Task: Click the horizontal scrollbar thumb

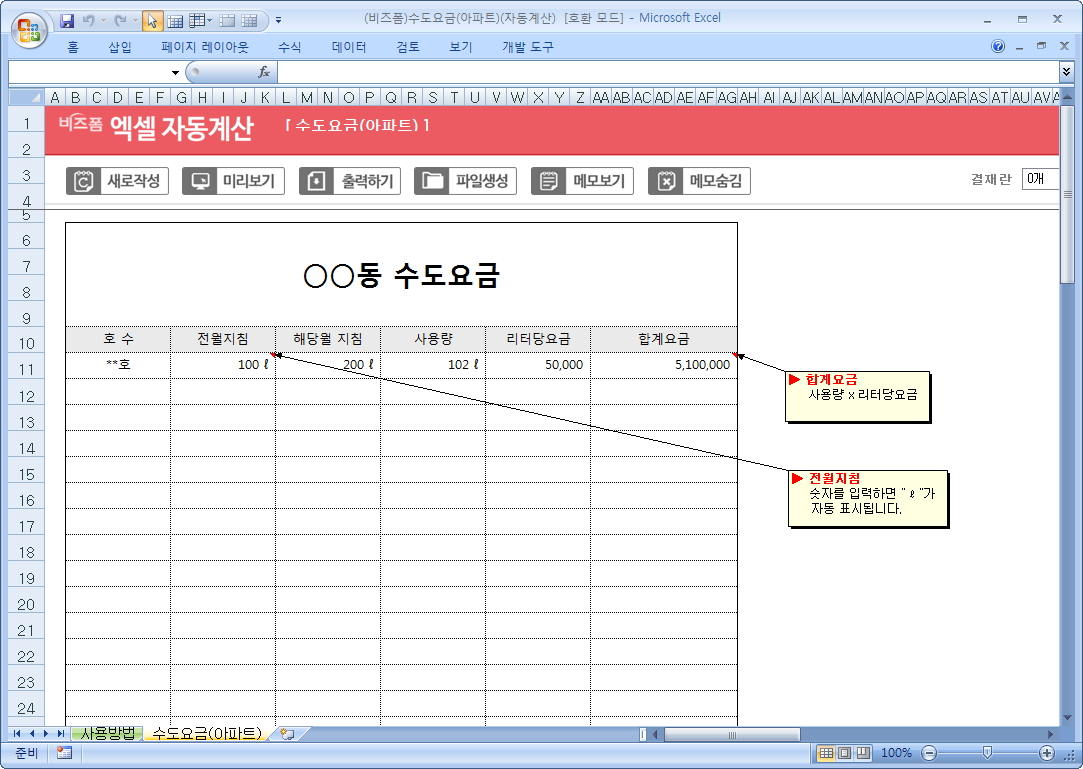Action: point(732,734)
